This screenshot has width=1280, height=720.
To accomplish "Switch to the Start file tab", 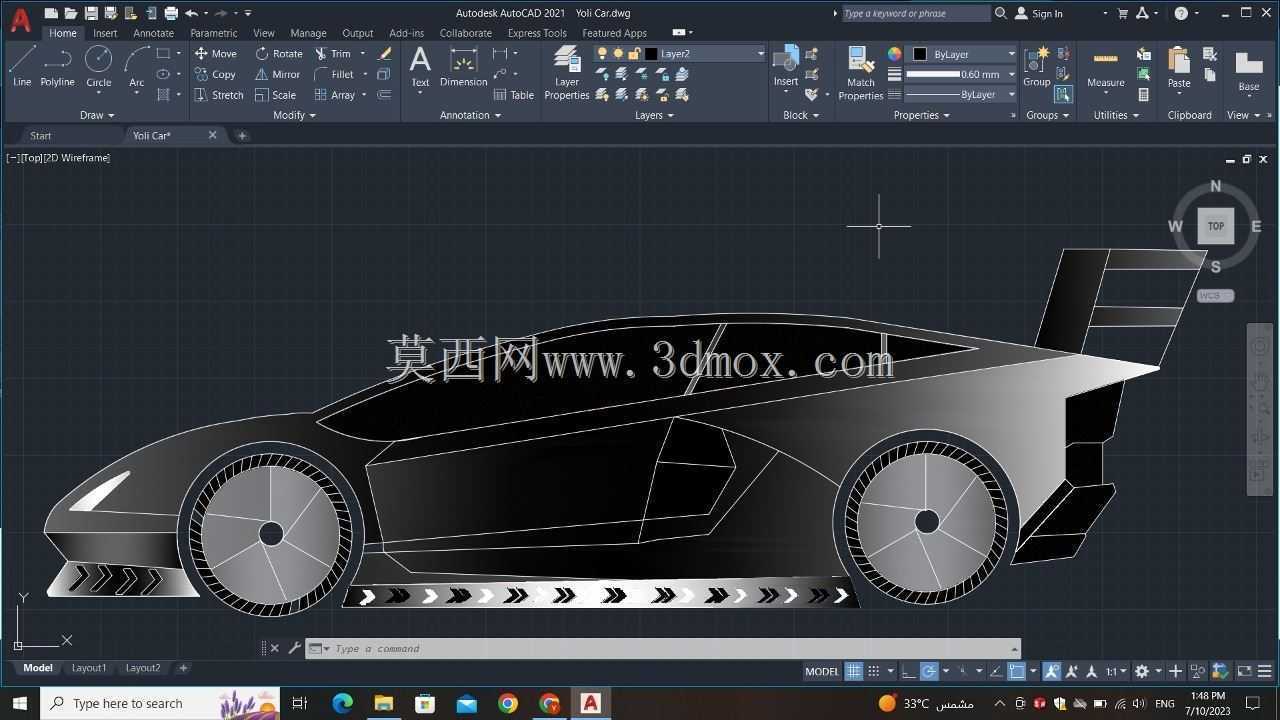I will coord(40,135).
